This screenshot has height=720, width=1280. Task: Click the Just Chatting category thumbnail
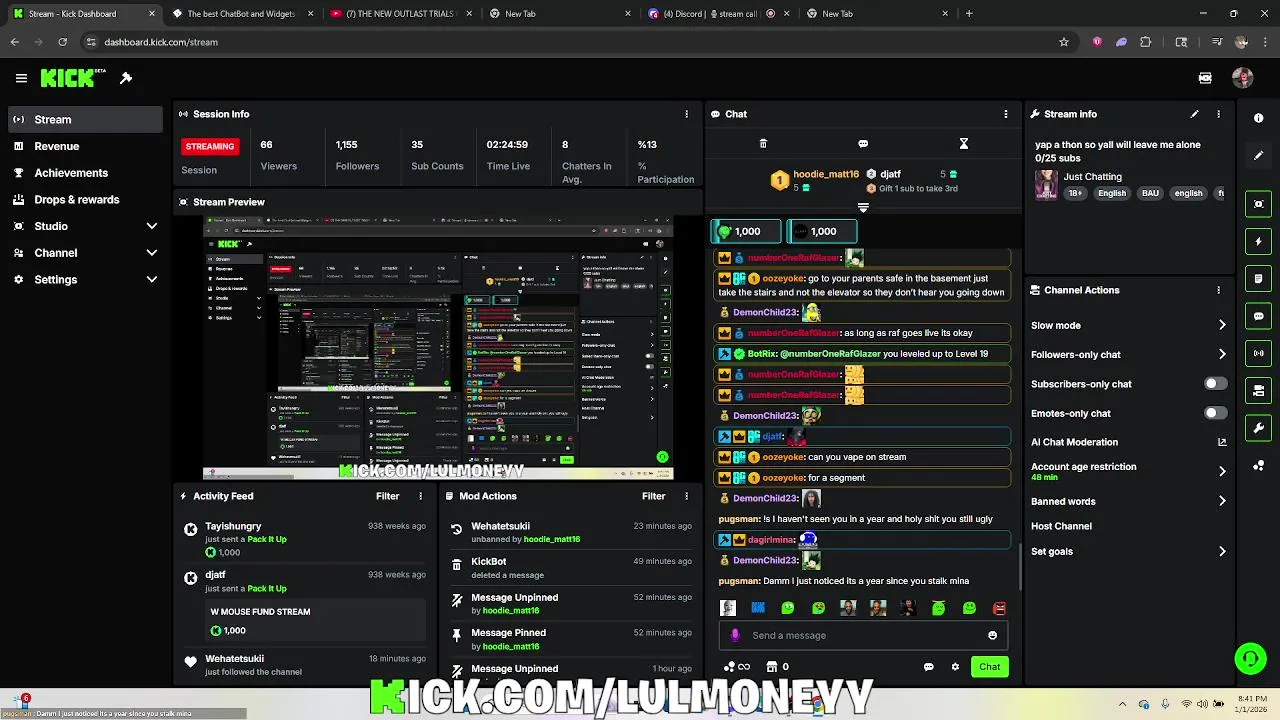(x=1046, y=185)
